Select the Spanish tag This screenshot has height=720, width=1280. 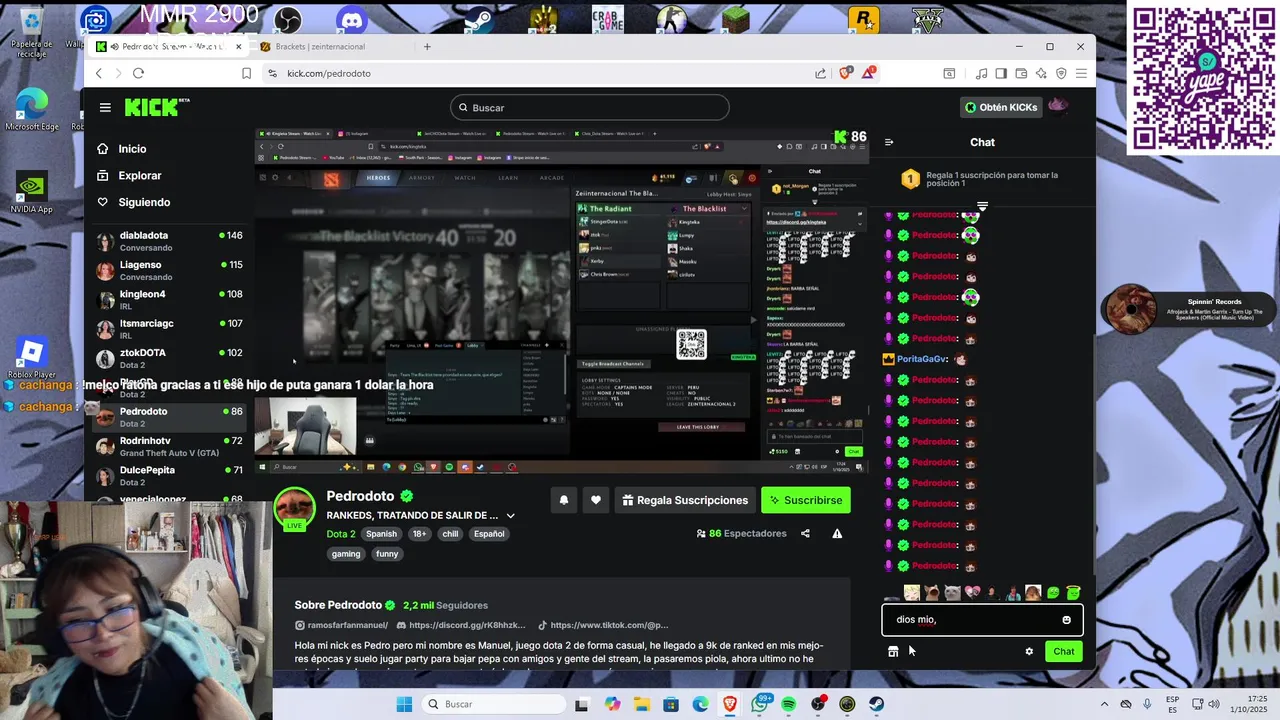[381, 534]
